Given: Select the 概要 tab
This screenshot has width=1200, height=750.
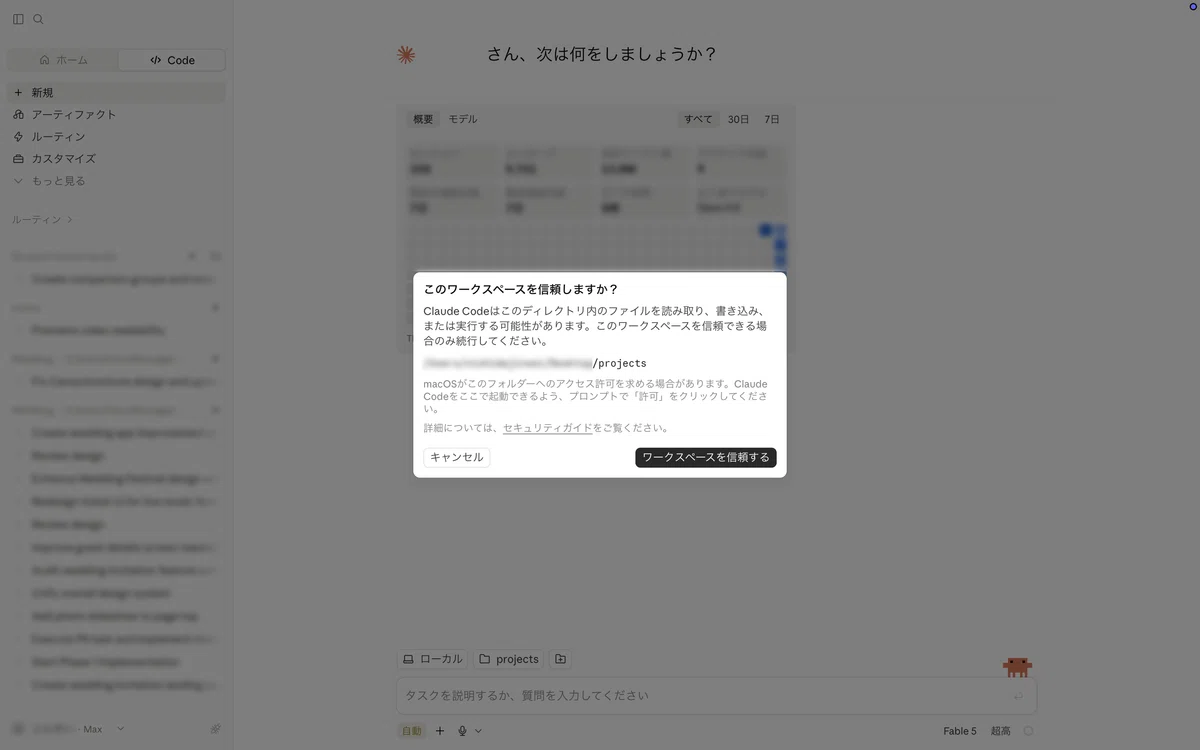Looking at the screenshot, I should click(423, 119).
